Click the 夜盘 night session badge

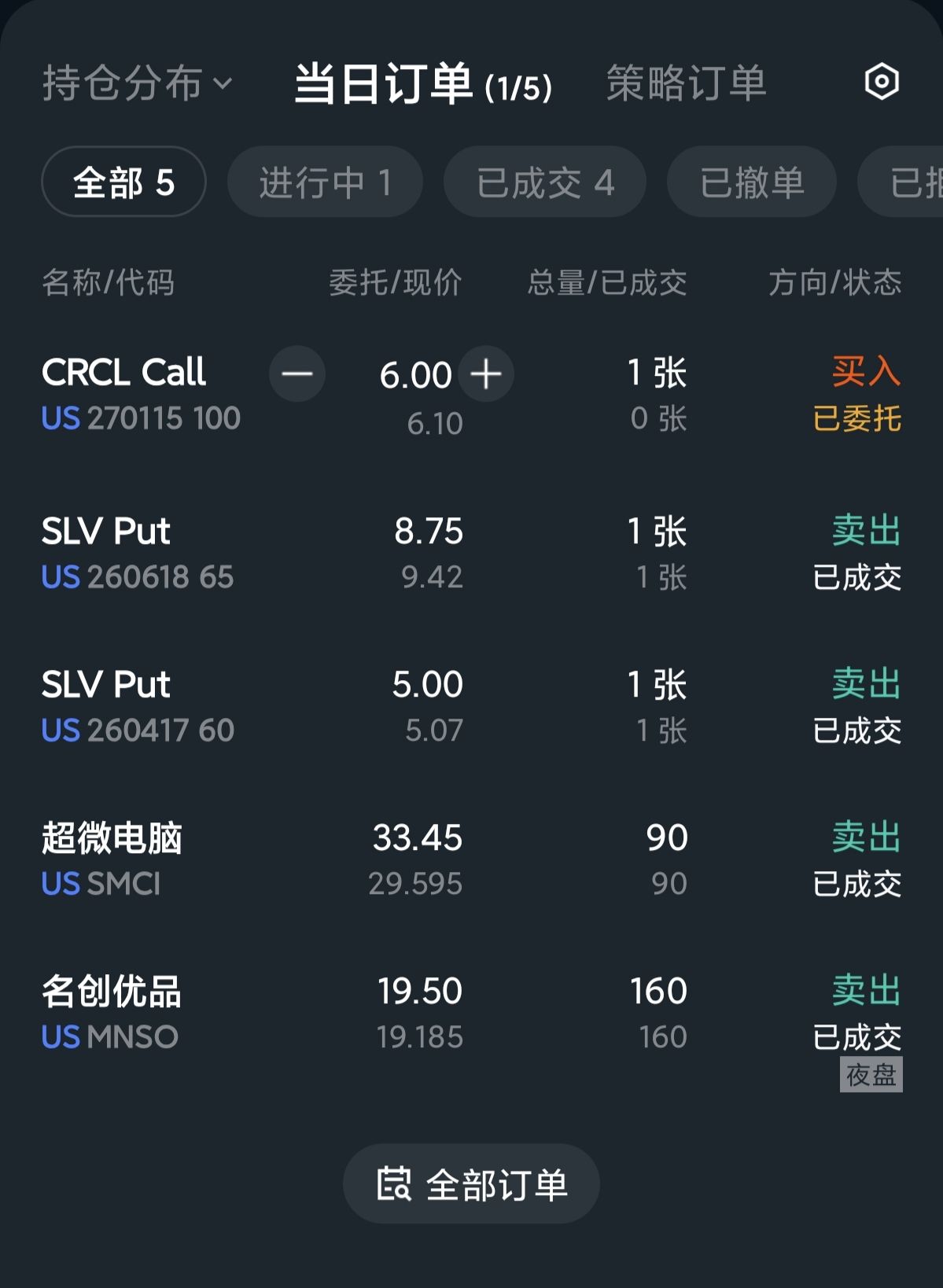click(x=871, y=1075)
